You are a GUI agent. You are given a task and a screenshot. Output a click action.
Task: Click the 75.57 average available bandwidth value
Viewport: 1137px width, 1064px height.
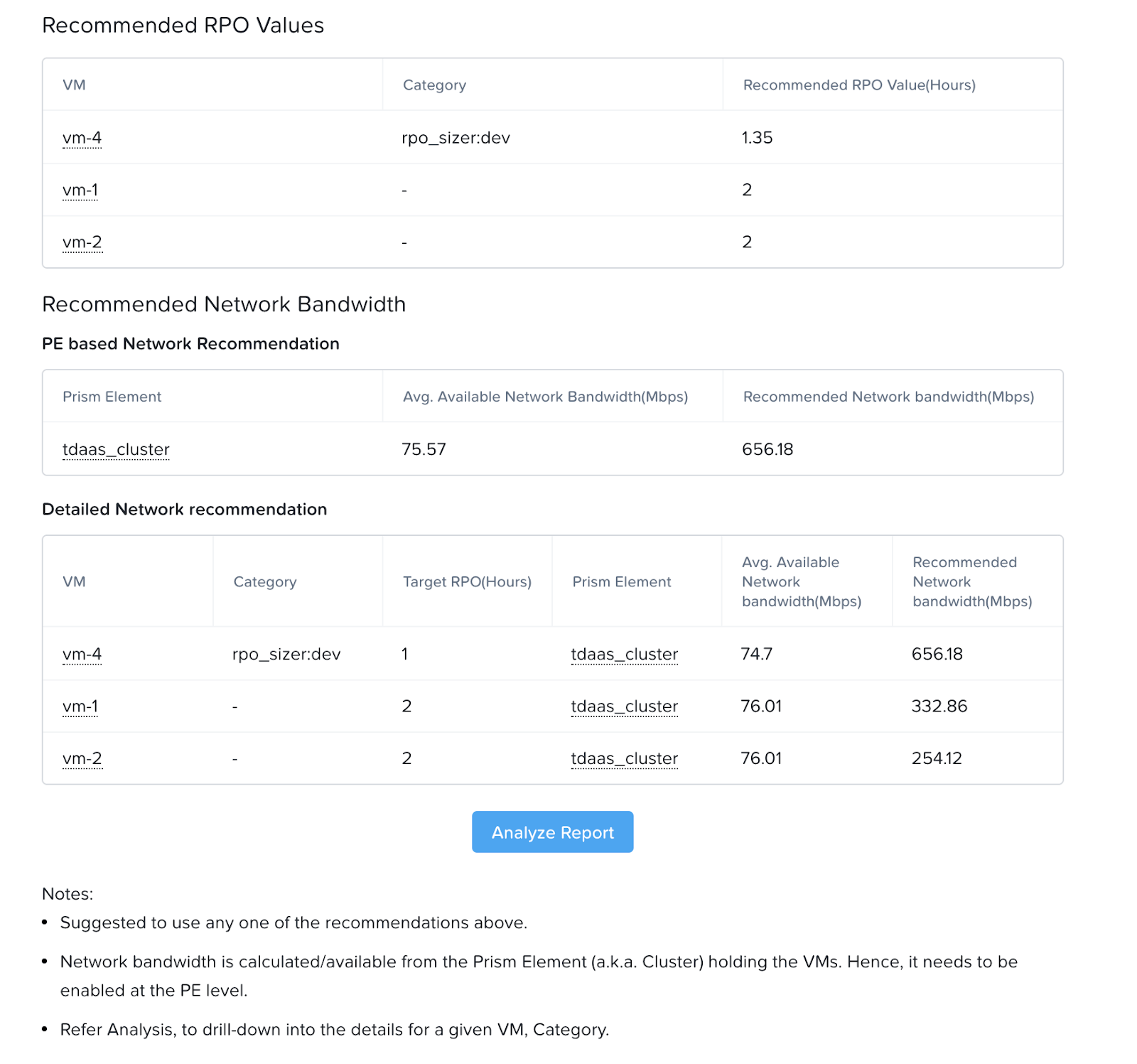coord(424,449)
